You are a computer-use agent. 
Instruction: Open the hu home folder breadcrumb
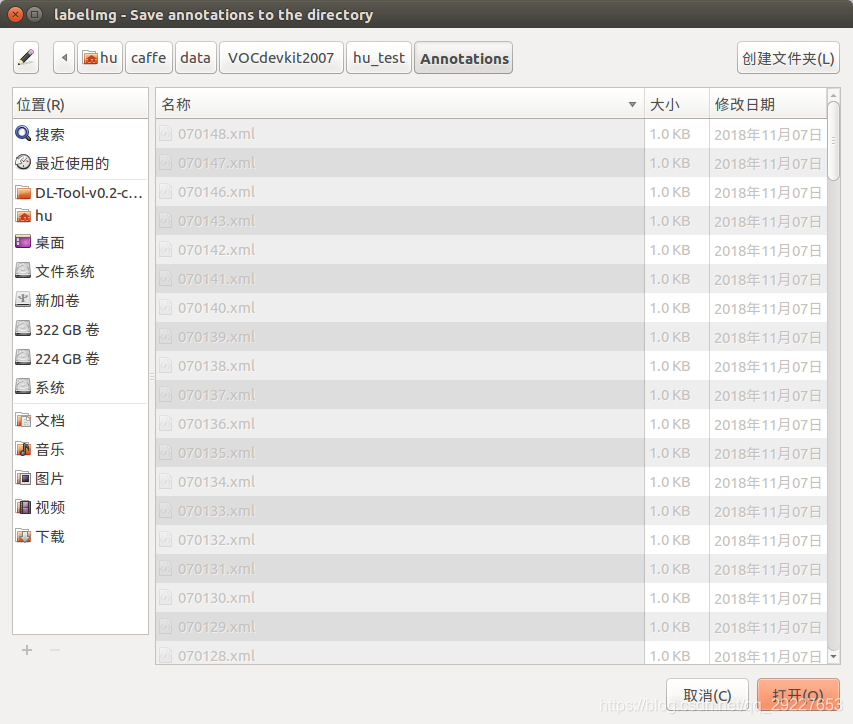(100, 58)
